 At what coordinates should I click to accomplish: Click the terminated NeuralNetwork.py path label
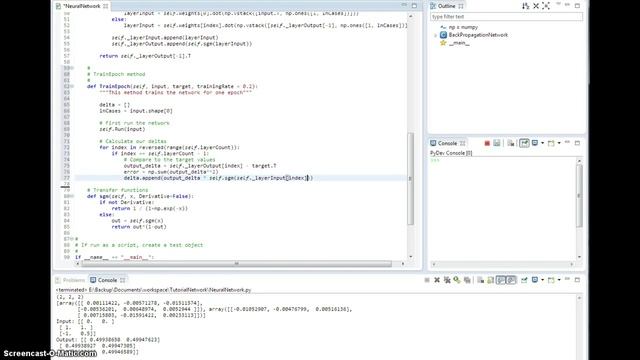tap(153, 290)
